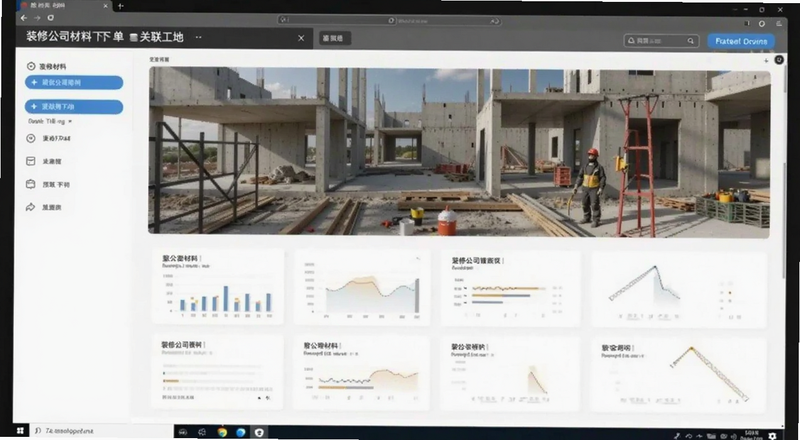Click the share arrow icon in the sidebar
Screen dimensions: 800x440
click(x=31, y=207)
